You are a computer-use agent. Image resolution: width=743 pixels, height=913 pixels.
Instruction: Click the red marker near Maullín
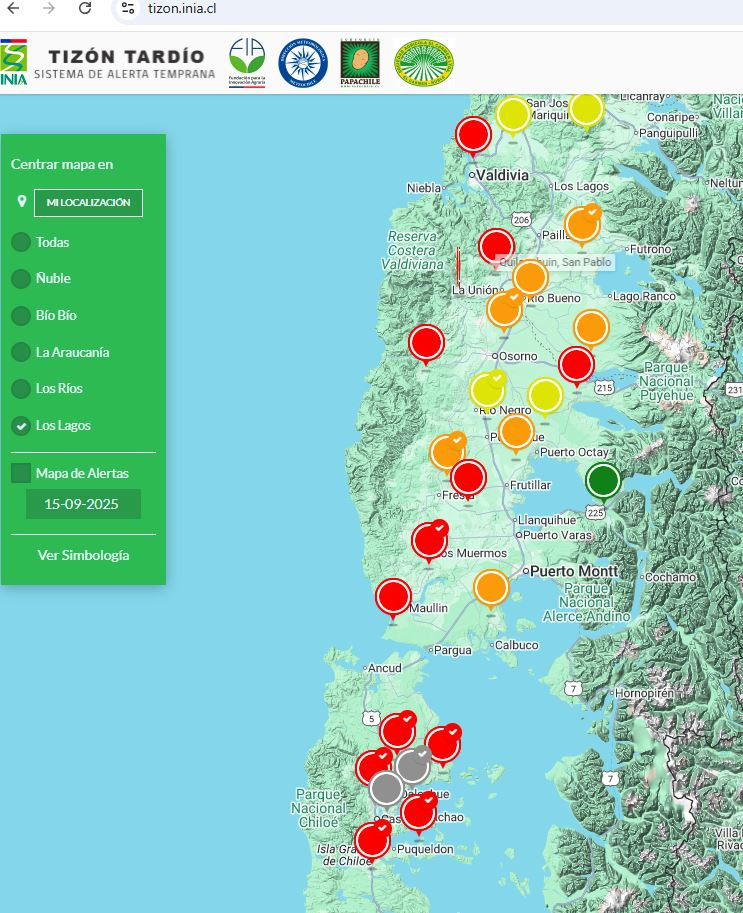click(x=393, y=598)
